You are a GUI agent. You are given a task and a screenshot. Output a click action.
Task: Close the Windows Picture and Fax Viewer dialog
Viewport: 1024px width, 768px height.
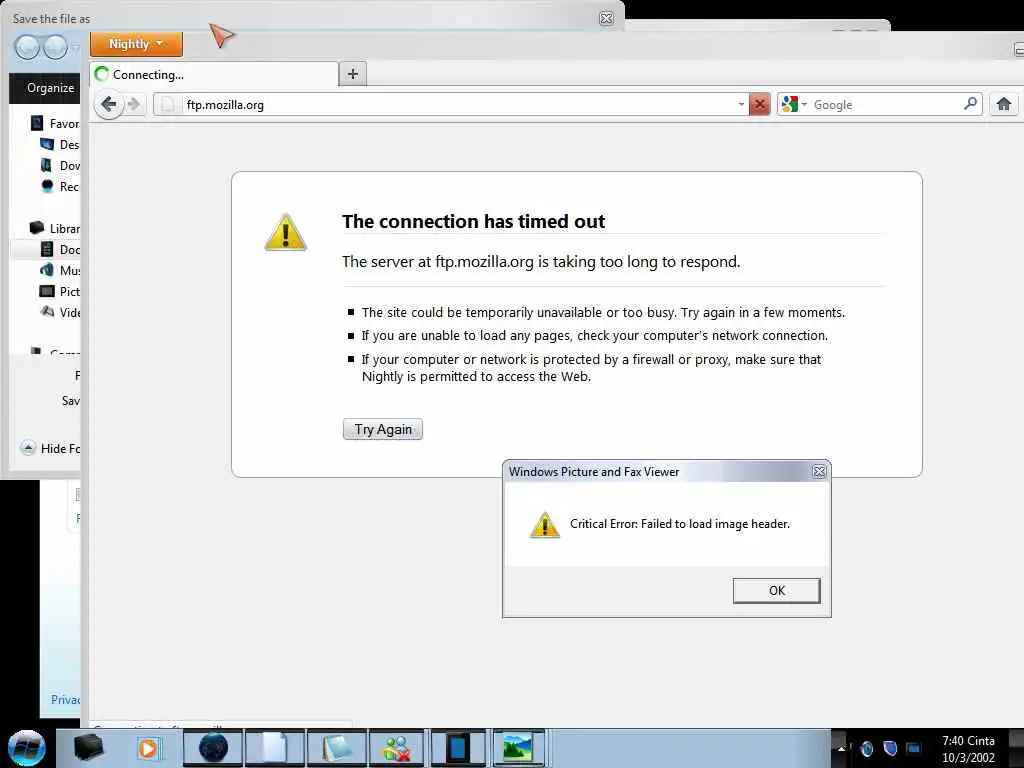(819, 472)
